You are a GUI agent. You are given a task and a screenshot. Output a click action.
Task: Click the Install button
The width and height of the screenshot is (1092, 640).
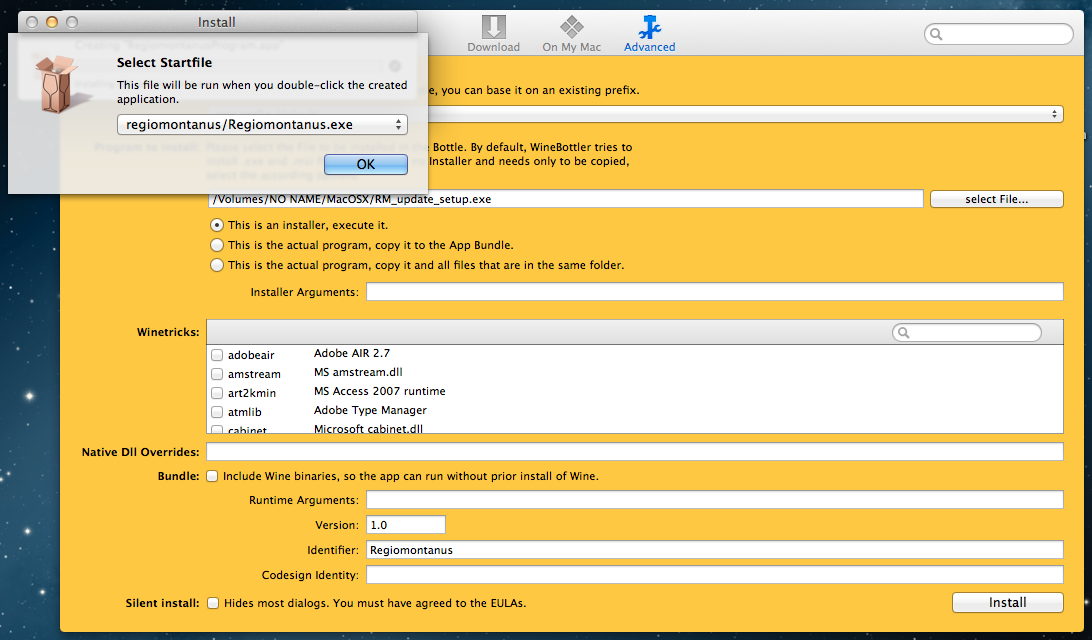coord(1008,602)
